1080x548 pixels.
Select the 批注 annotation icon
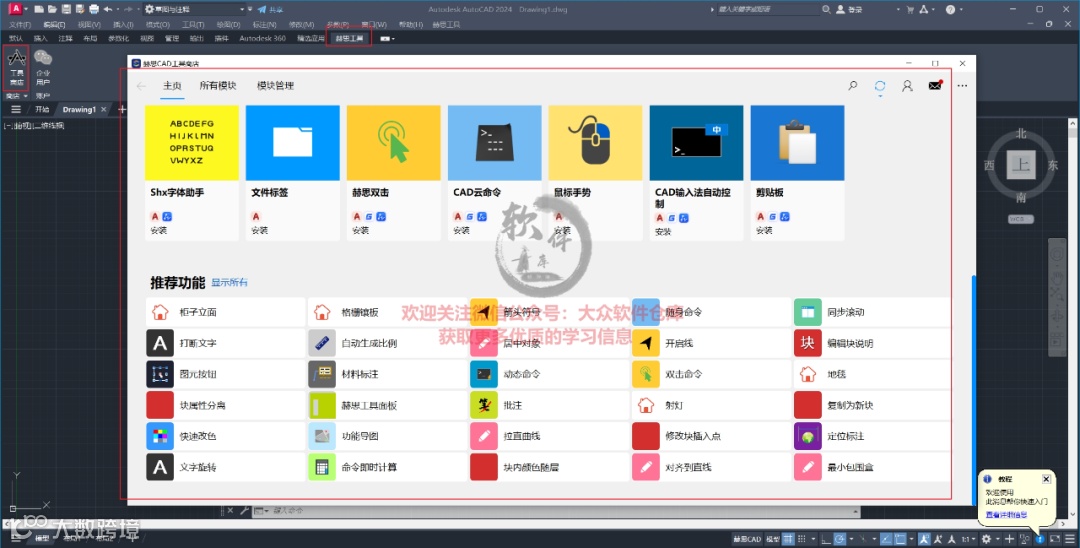tap(484, 405)
